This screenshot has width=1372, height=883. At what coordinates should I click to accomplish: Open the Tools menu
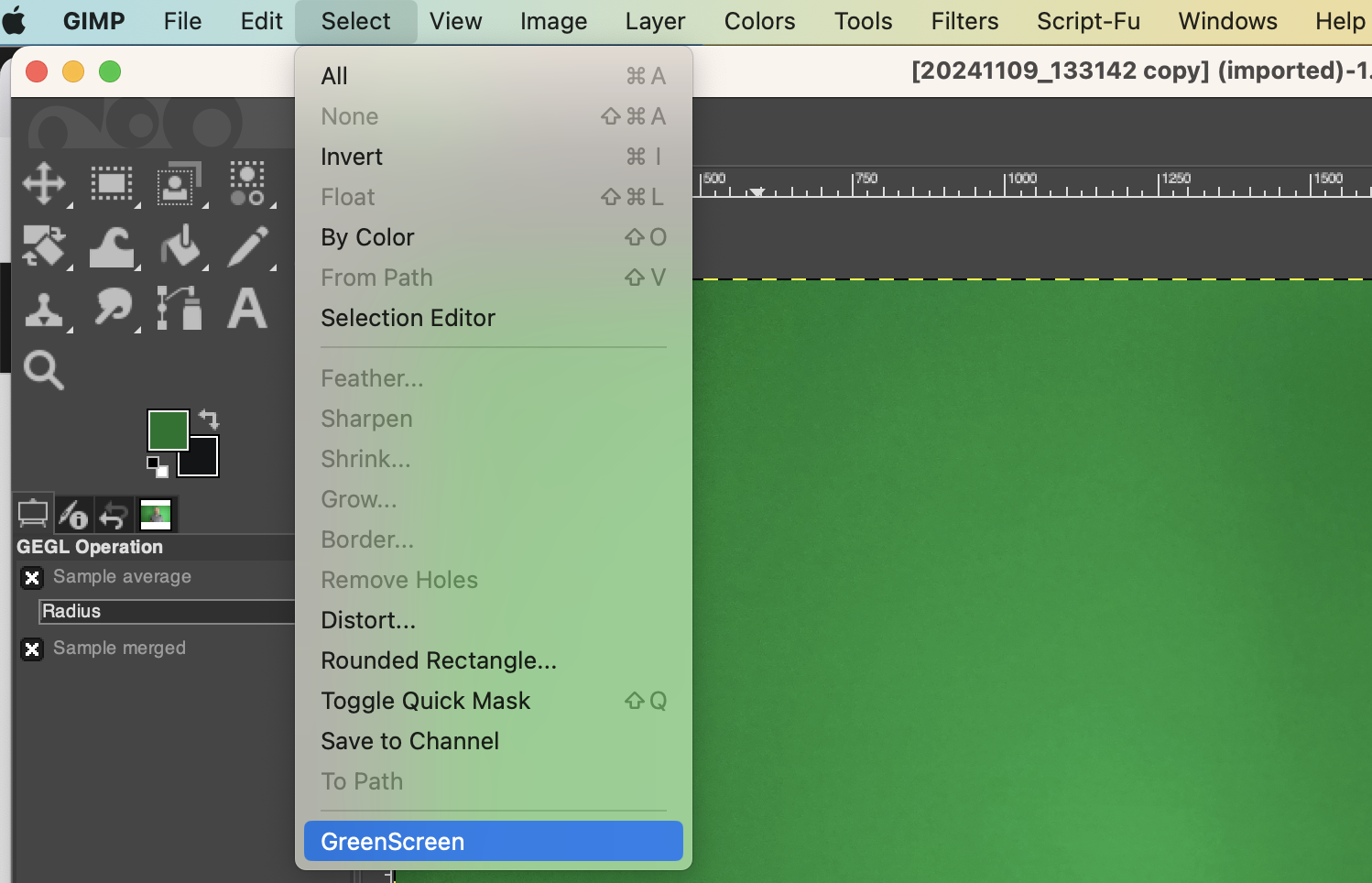(863, 21)
